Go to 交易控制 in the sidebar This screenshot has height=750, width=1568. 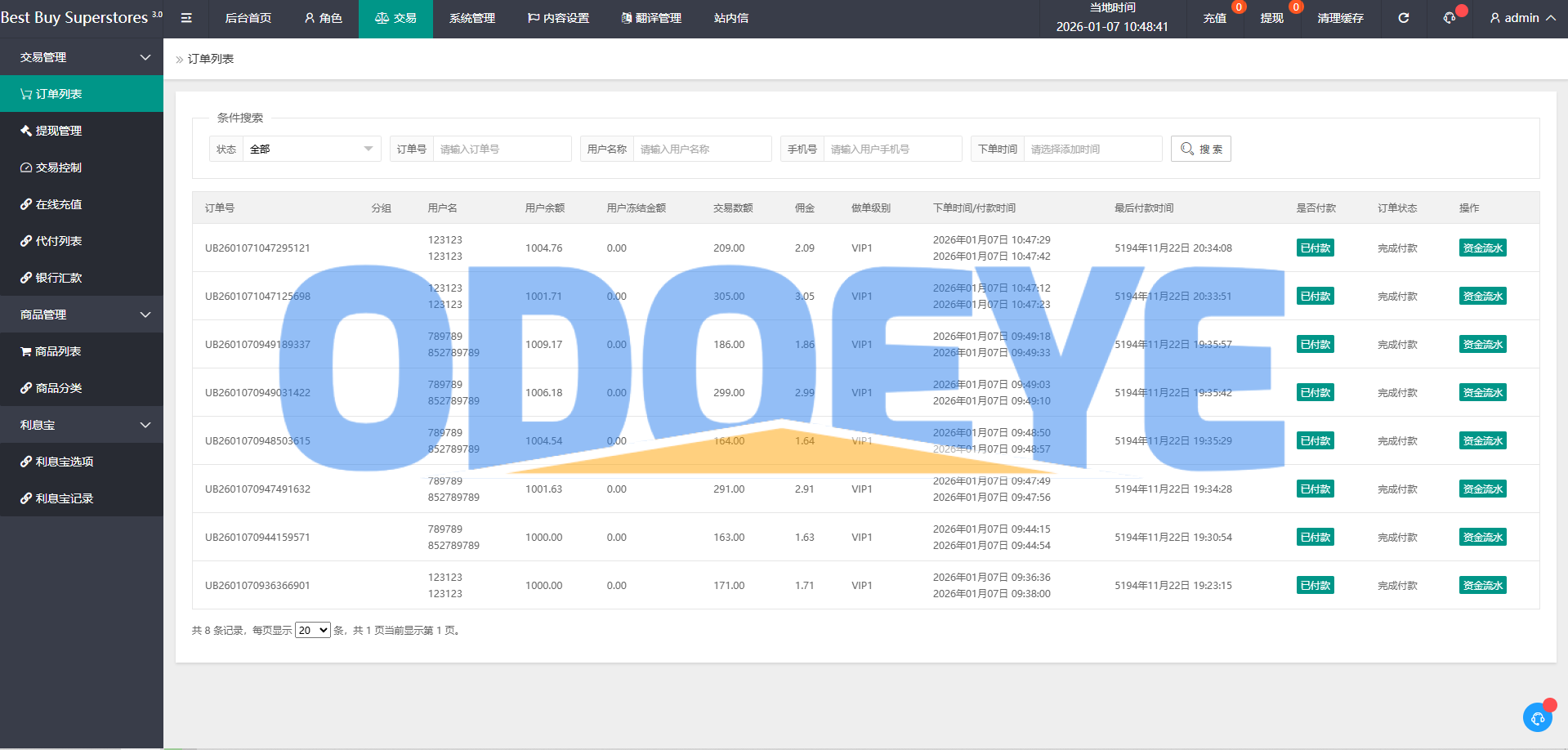click(x=82, y=167)
